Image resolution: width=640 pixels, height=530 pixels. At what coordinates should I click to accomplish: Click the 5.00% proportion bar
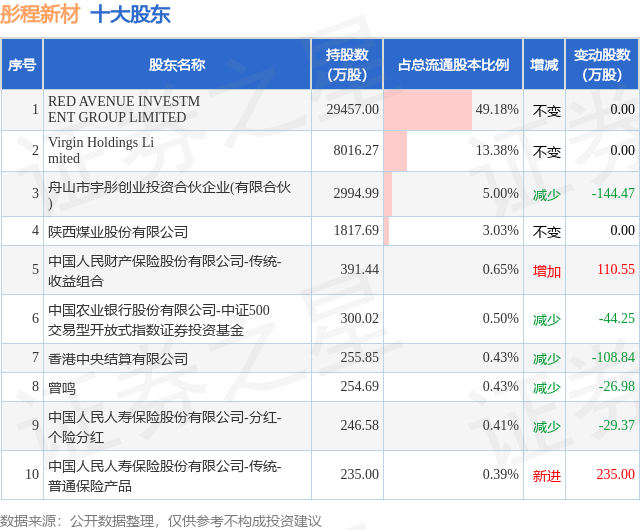click(388, 194)
